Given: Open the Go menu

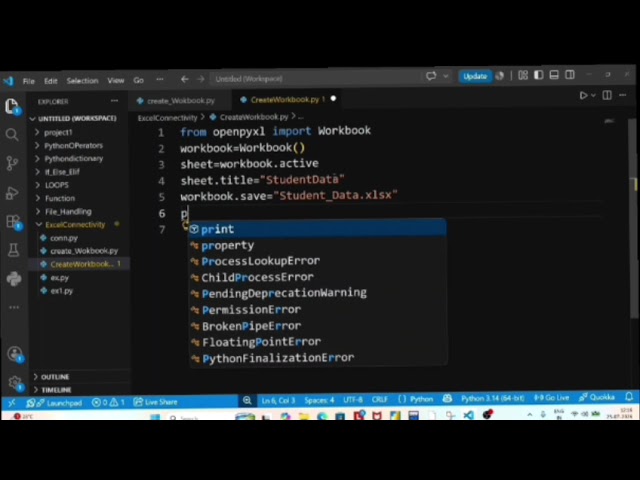Looking at the screenshot, I should (x=138, y=80).
